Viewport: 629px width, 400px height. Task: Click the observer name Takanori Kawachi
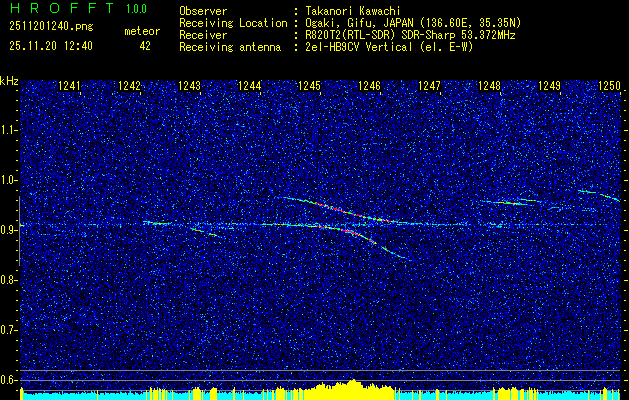pyautogui.click(x=351, y=11)
